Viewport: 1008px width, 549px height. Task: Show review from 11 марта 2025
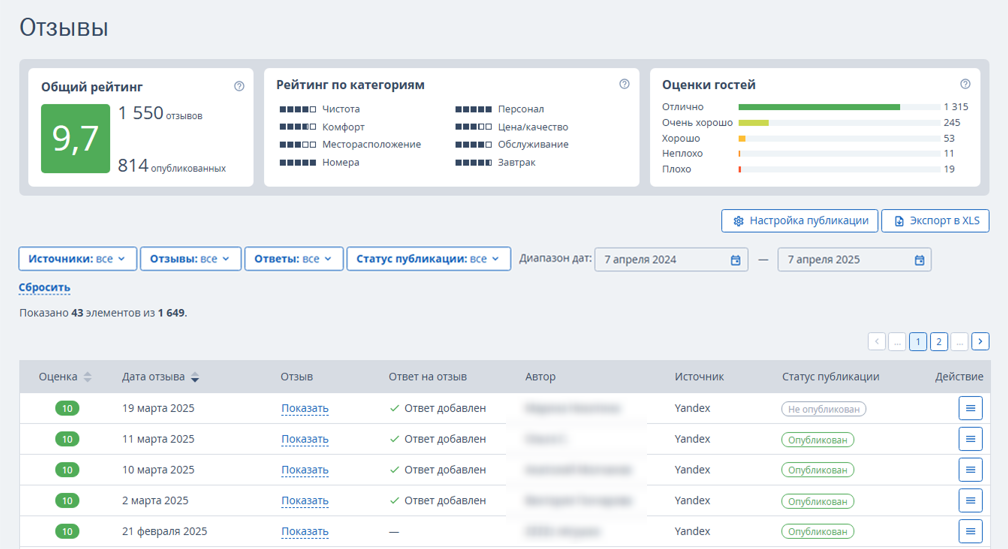click(x=305, y=439)
